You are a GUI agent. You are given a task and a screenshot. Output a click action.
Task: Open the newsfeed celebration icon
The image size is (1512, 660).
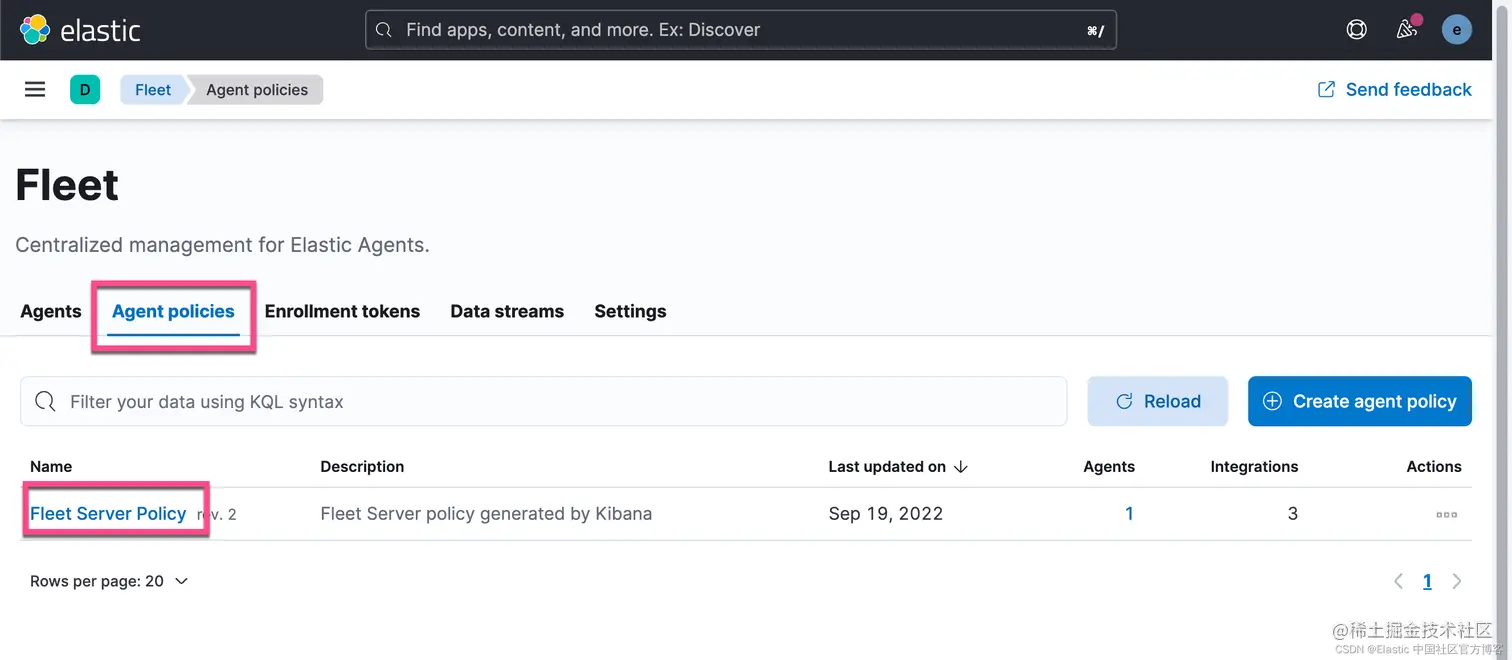pyautogui.click(x=1407, y=29)
